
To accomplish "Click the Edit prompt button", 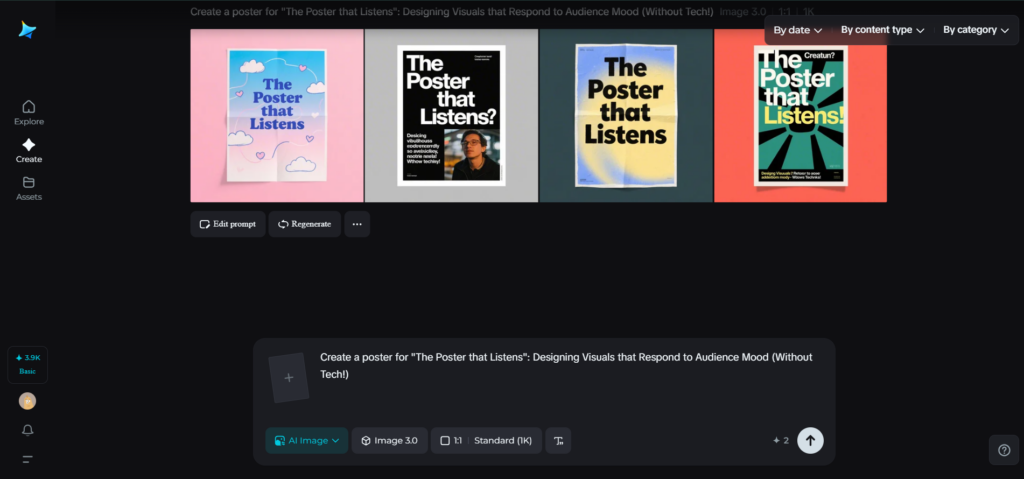I will [x=228, y=224].
